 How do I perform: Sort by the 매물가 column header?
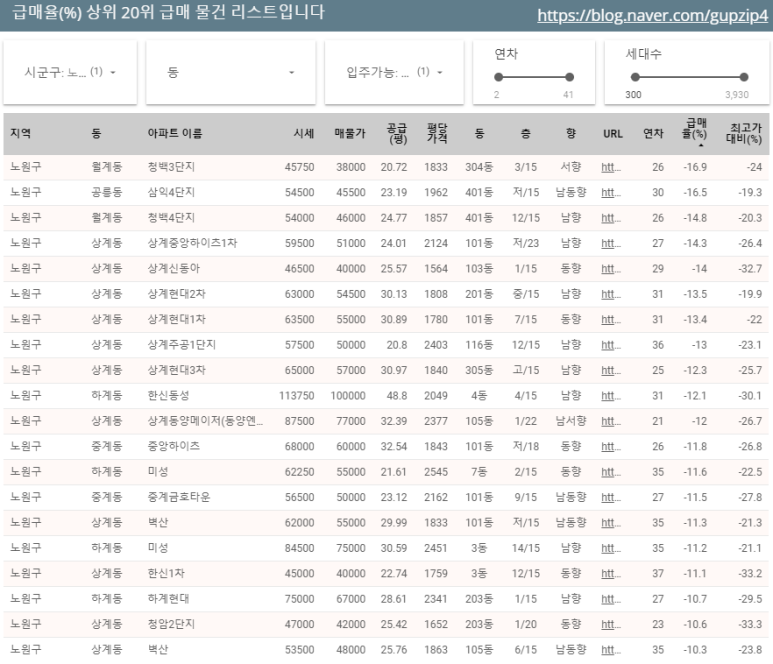tap(350, 133)
